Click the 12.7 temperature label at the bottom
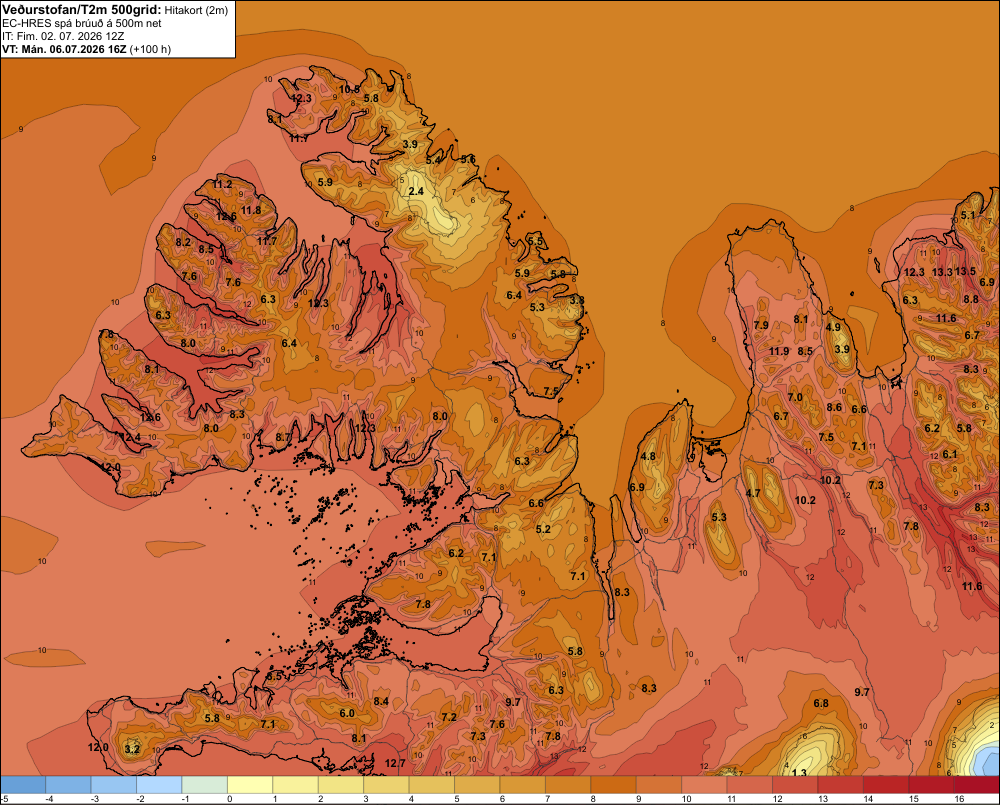The width and height of the screenshot is (1000, 805). coord(395,763)
